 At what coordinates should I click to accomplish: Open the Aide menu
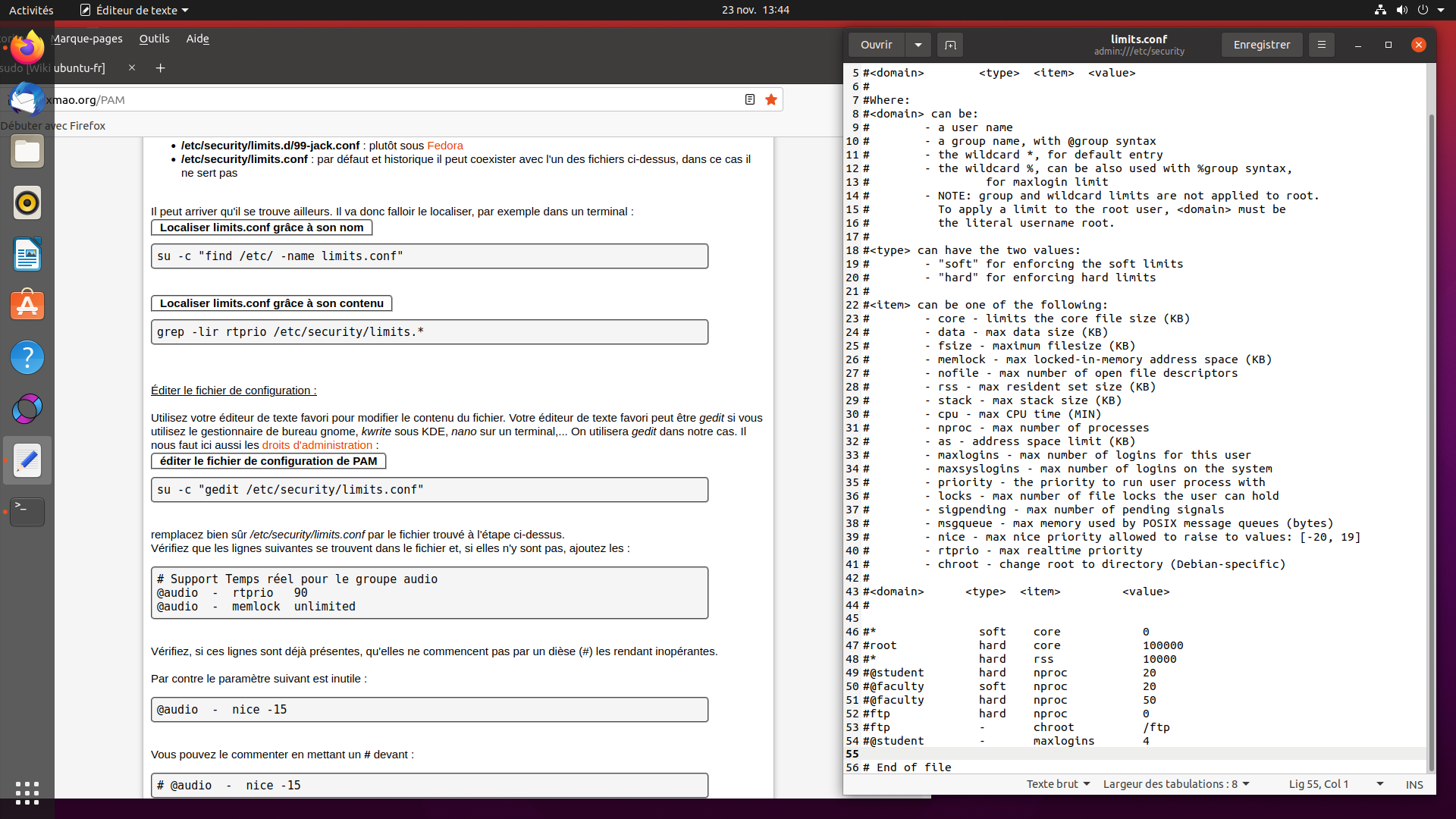point(197,39)
